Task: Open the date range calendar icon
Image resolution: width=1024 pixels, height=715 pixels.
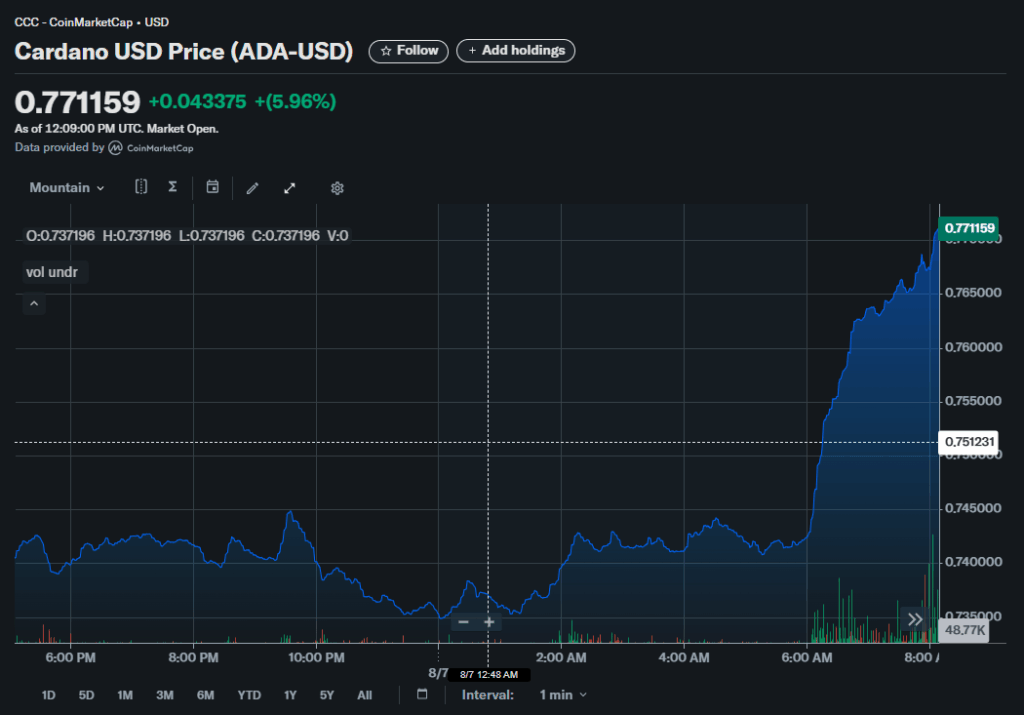Action: pyautogui.click(x=422, y=694)
